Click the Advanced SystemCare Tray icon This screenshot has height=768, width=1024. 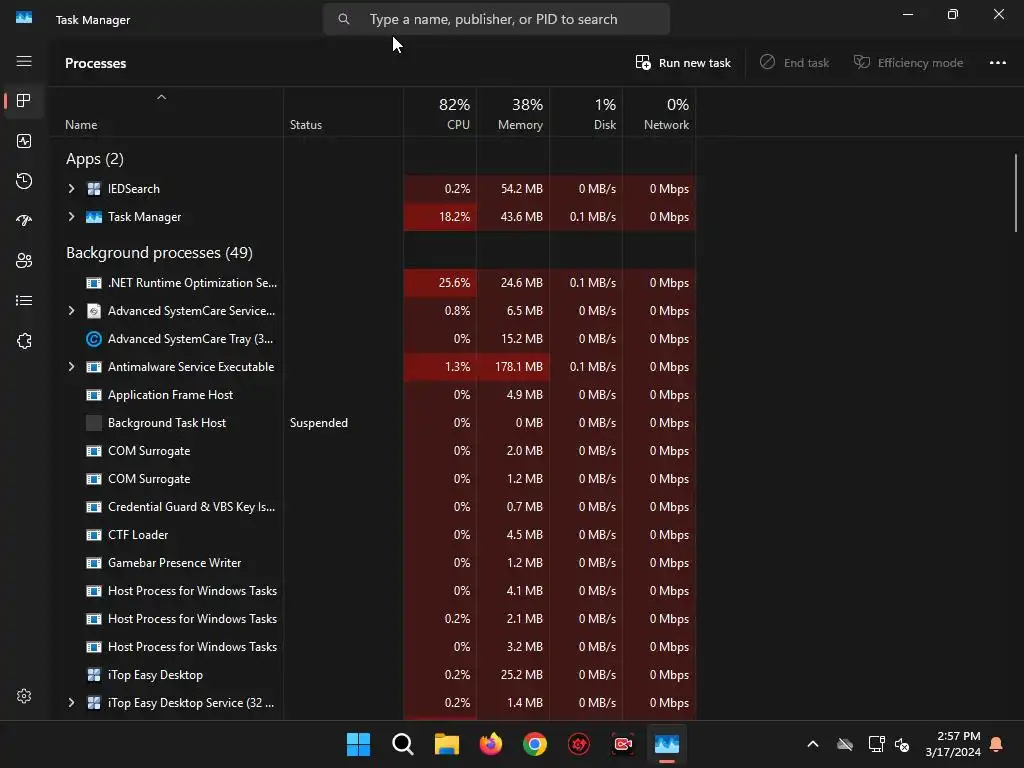tap(94, 339)
